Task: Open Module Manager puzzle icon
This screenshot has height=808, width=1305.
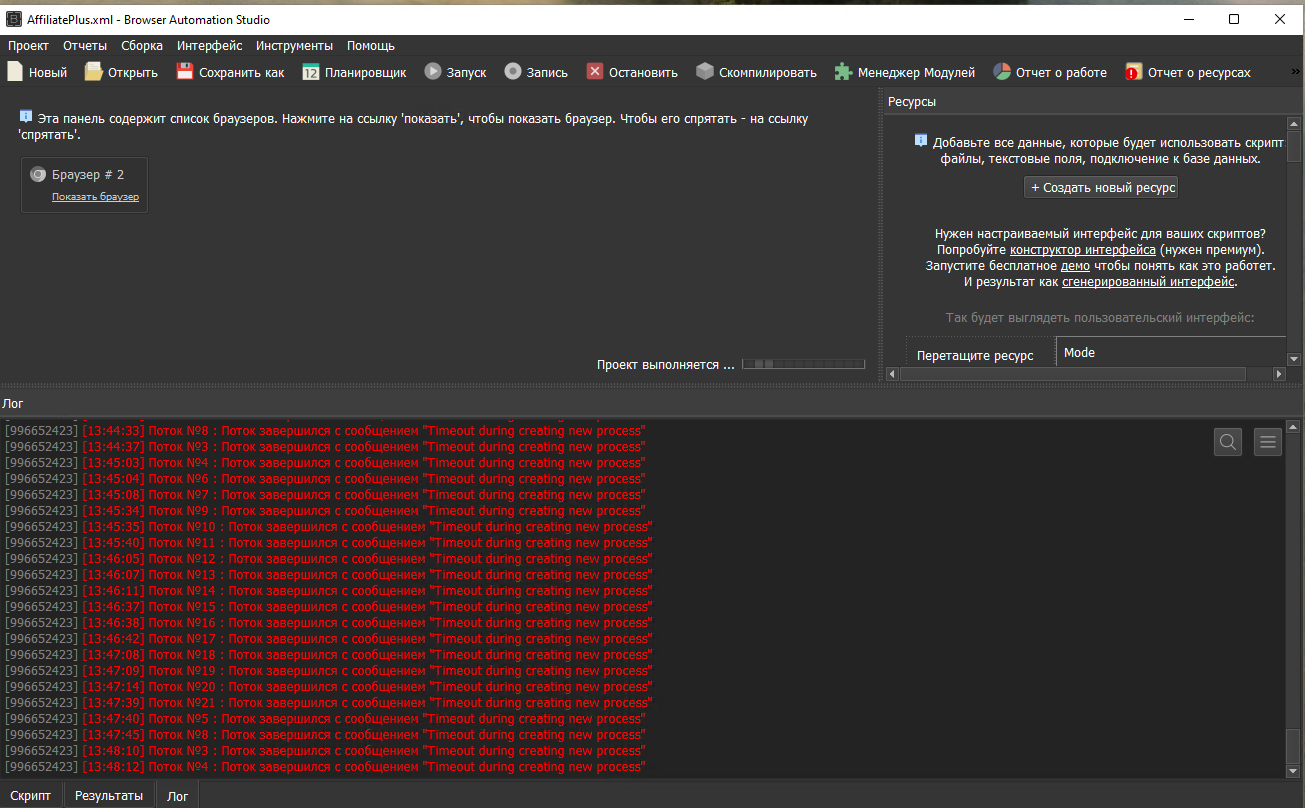Action: (843, 72)
